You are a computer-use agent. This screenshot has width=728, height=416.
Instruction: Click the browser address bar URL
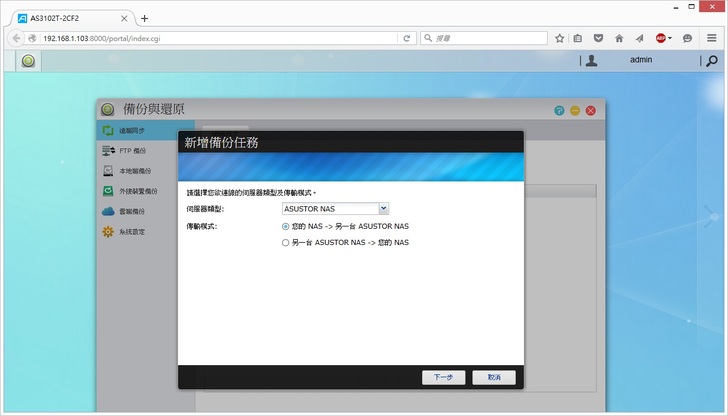pyautogui.click(x=200, y=38)
